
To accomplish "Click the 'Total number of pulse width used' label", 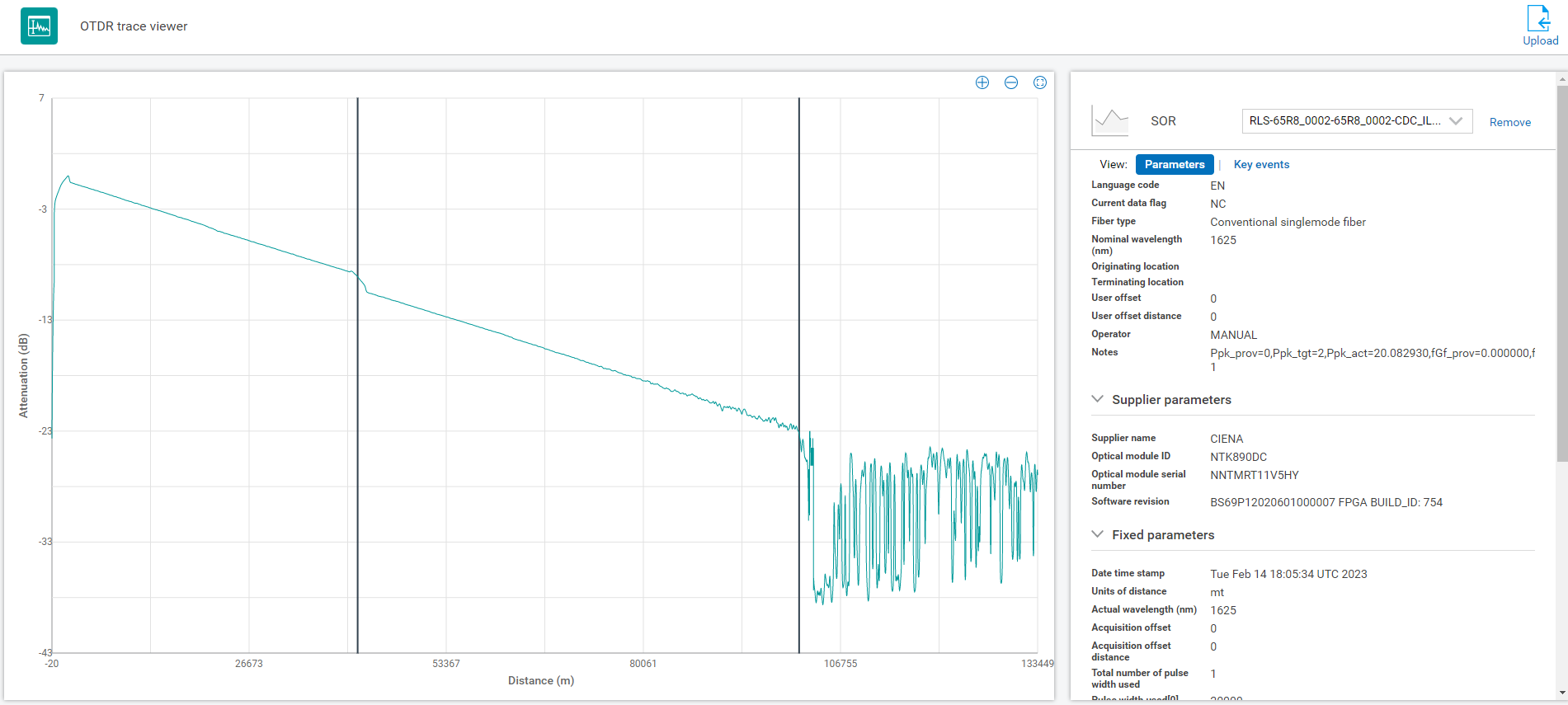I will (x=1140, y=679).
